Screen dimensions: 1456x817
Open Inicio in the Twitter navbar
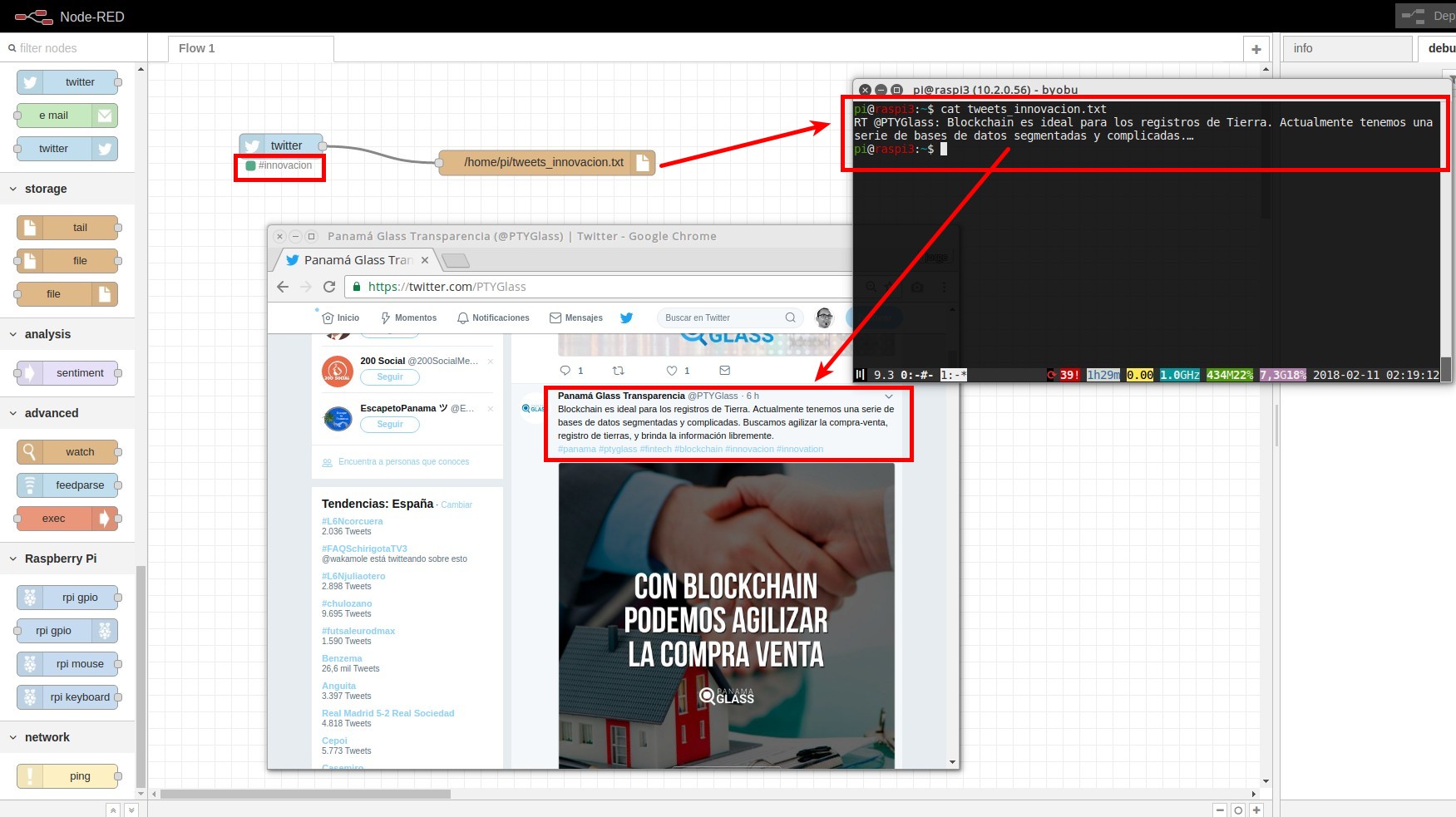341,317
